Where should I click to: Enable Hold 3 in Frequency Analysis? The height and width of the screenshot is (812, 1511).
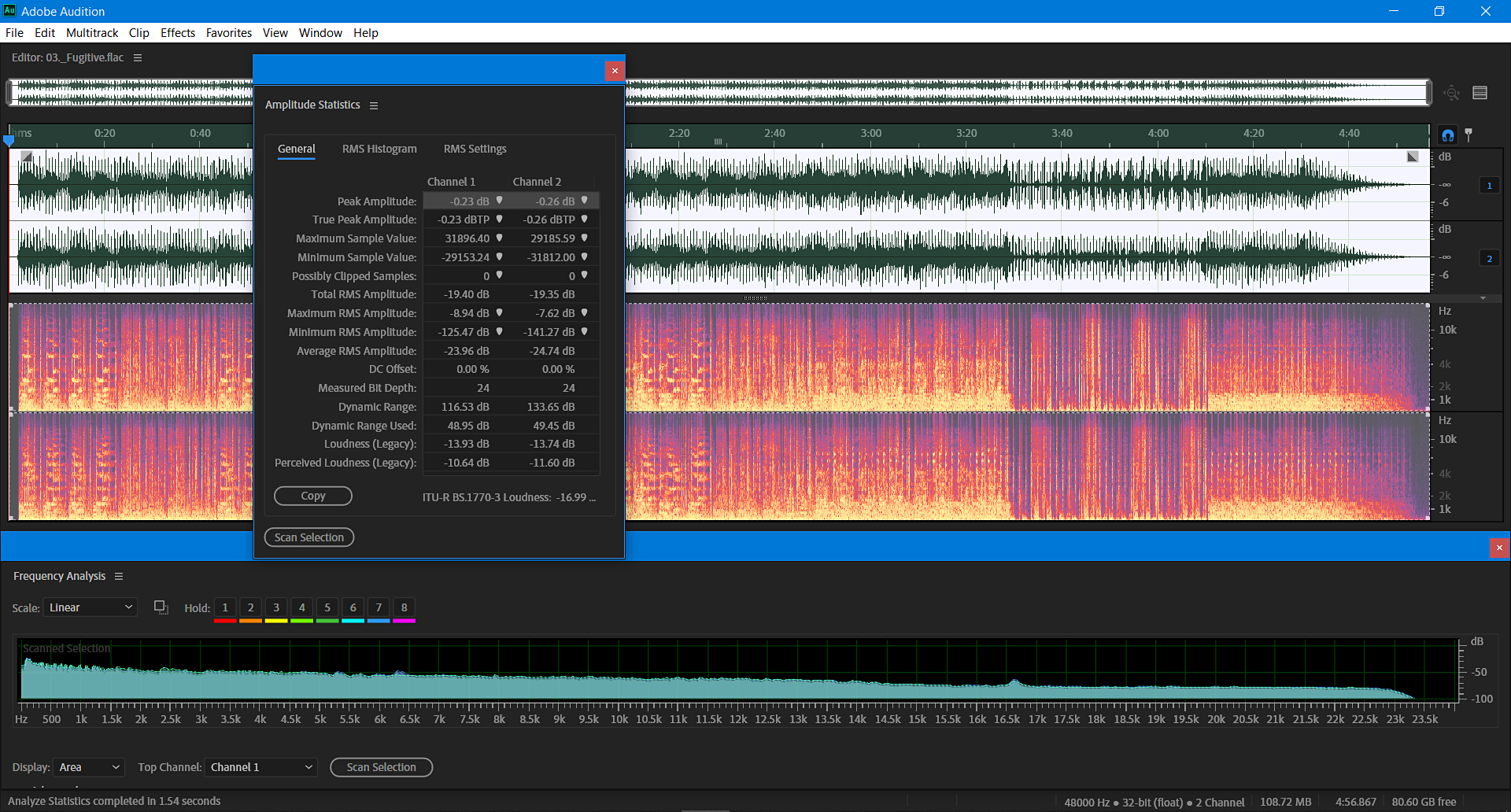[275, 607]
